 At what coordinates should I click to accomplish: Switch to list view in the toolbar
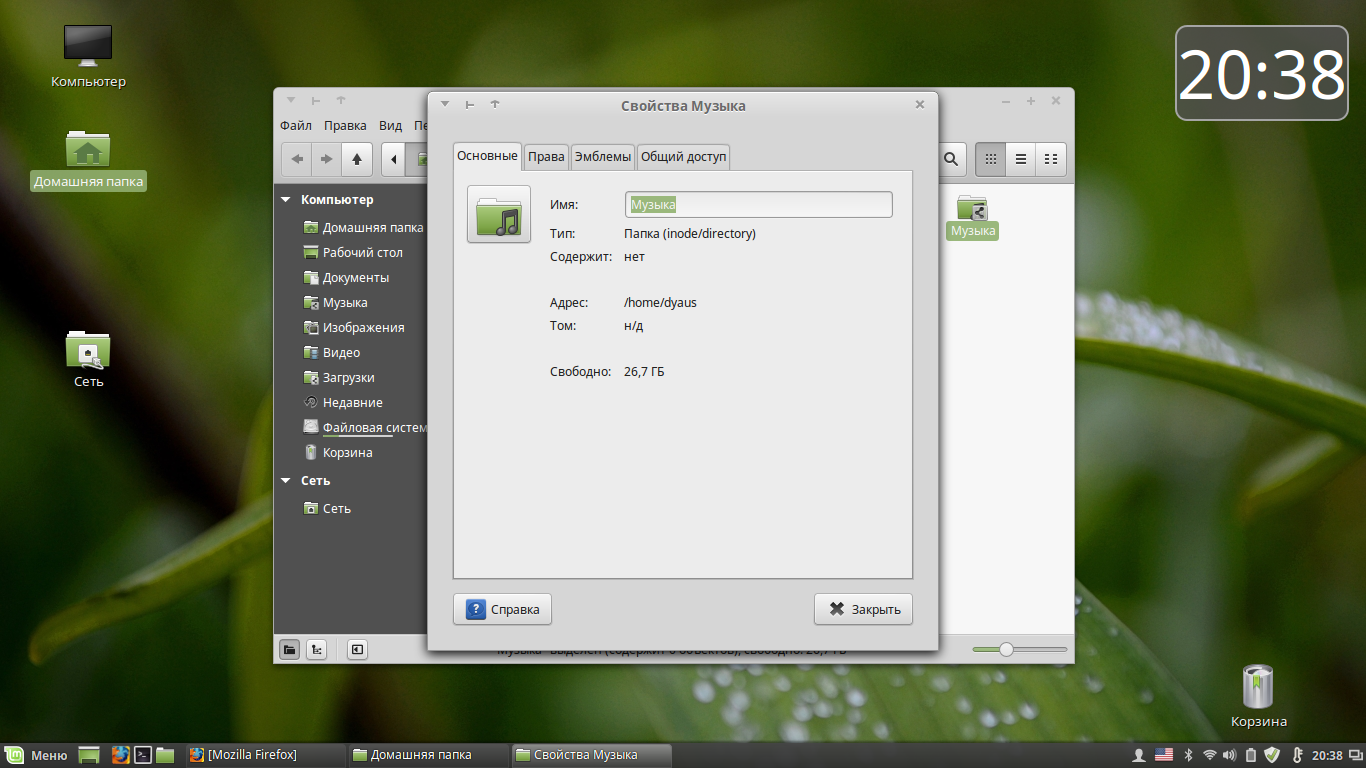(x=1020, y=159)
